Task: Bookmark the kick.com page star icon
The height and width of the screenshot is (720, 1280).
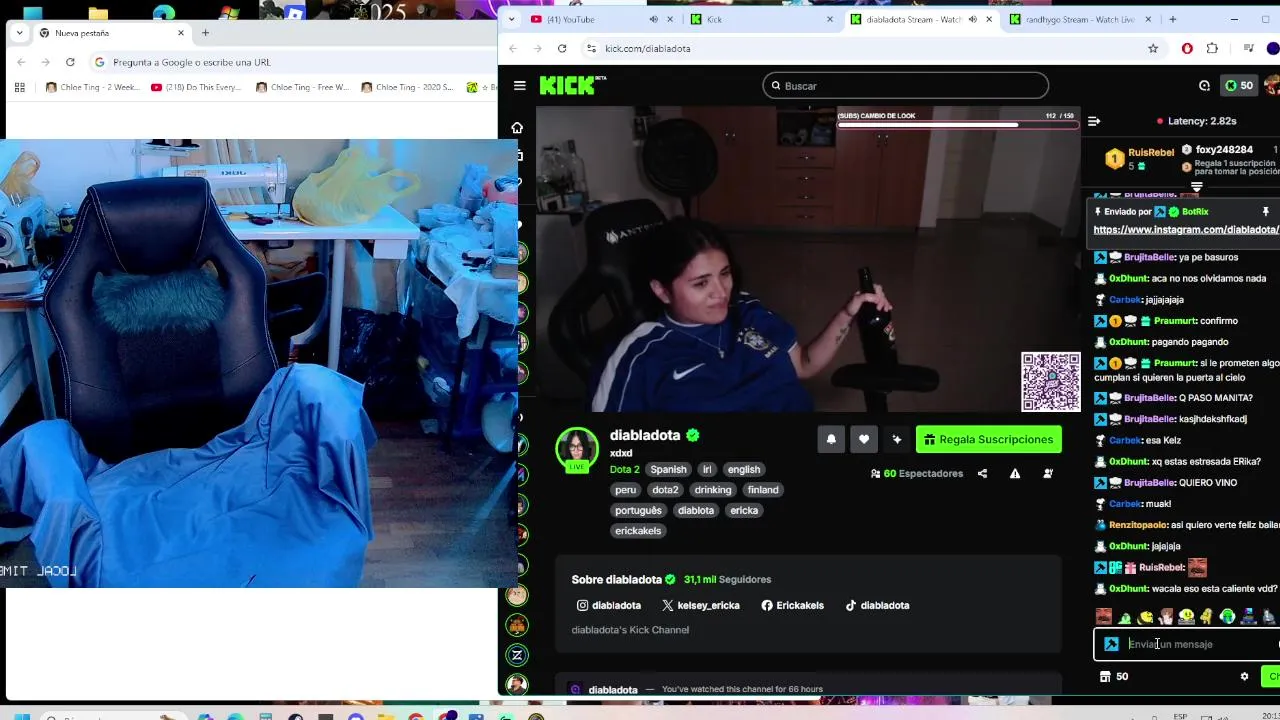Action: tap(1153, 48)
